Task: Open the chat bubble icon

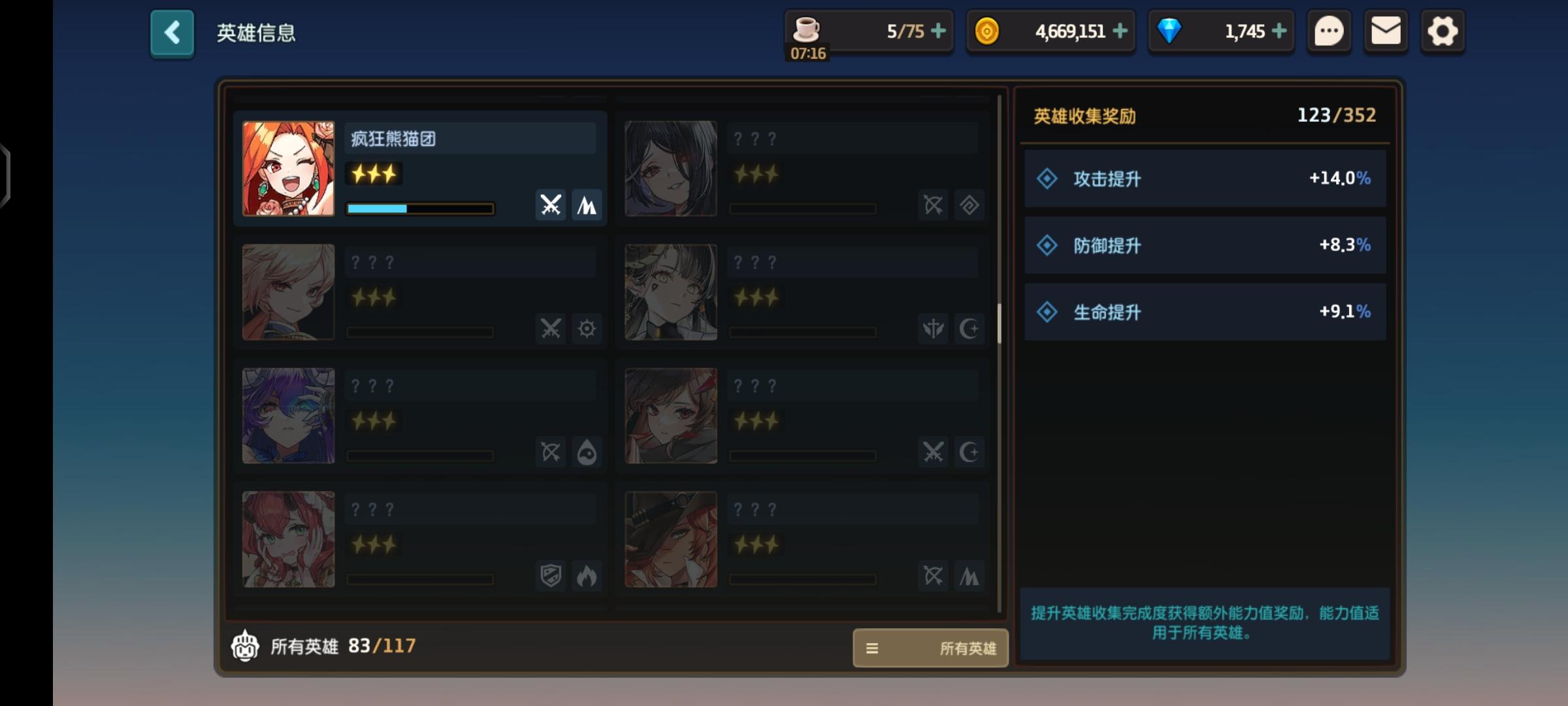Action: [1329, 31]
